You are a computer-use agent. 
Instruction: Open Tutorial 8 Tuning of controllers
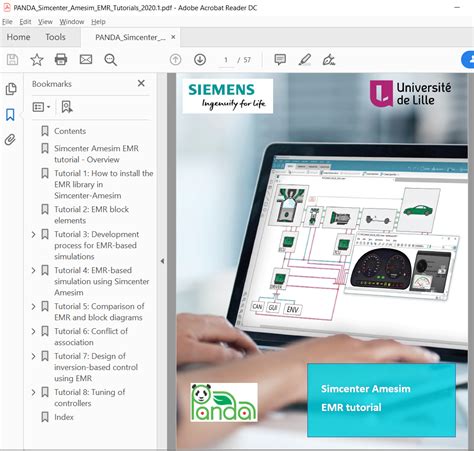(90, 398)
